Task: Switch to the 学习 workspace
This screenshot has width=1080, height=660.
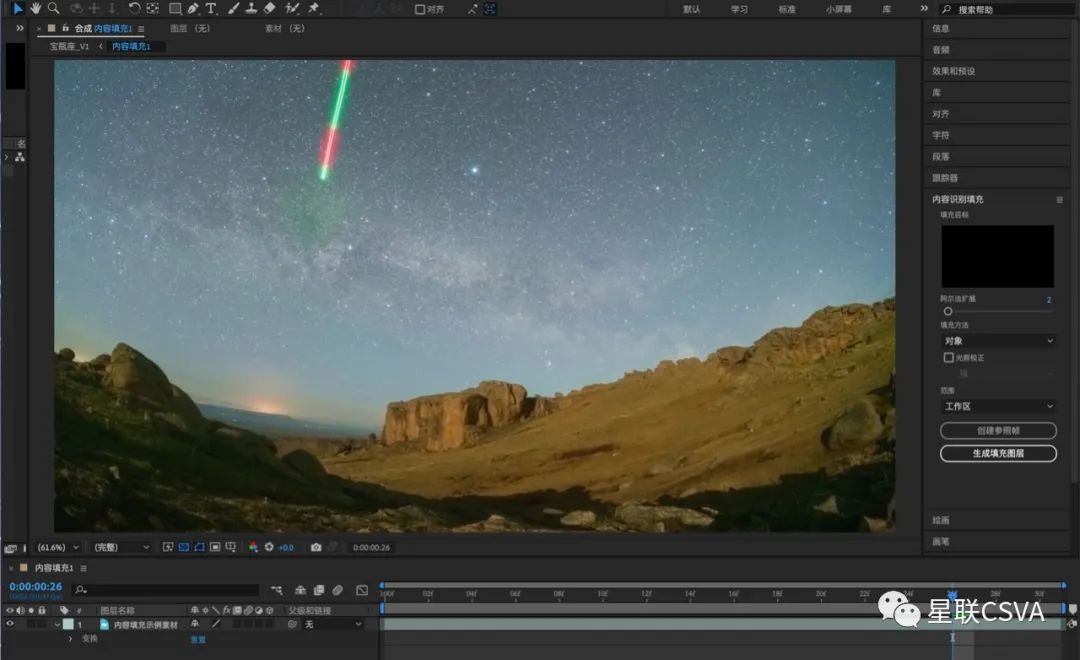Action: [x=739, y=9]
